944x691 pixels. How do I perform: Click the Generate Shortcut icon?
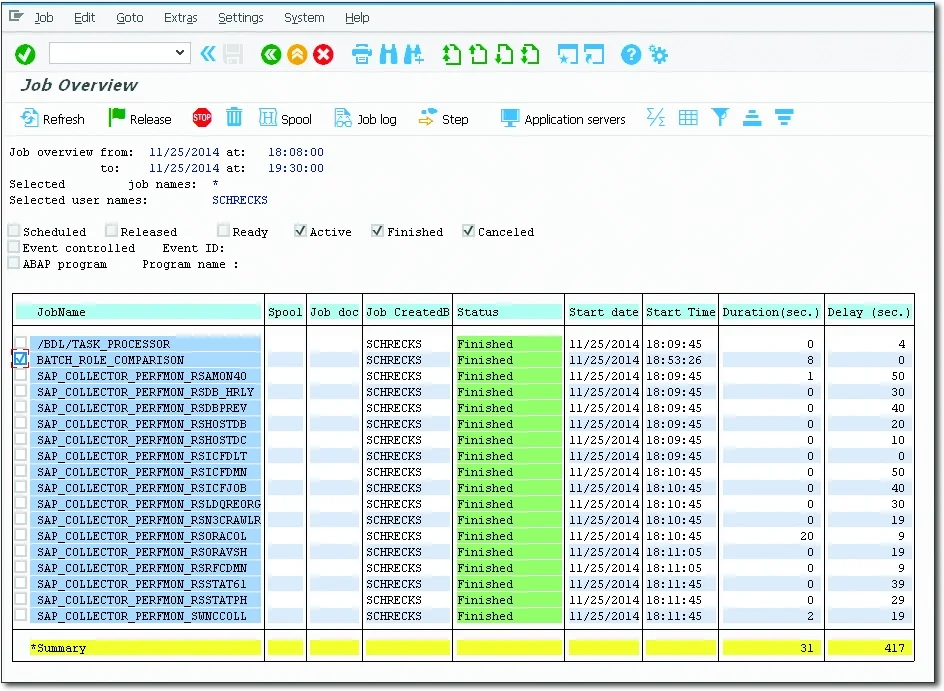tap(594, 55)
